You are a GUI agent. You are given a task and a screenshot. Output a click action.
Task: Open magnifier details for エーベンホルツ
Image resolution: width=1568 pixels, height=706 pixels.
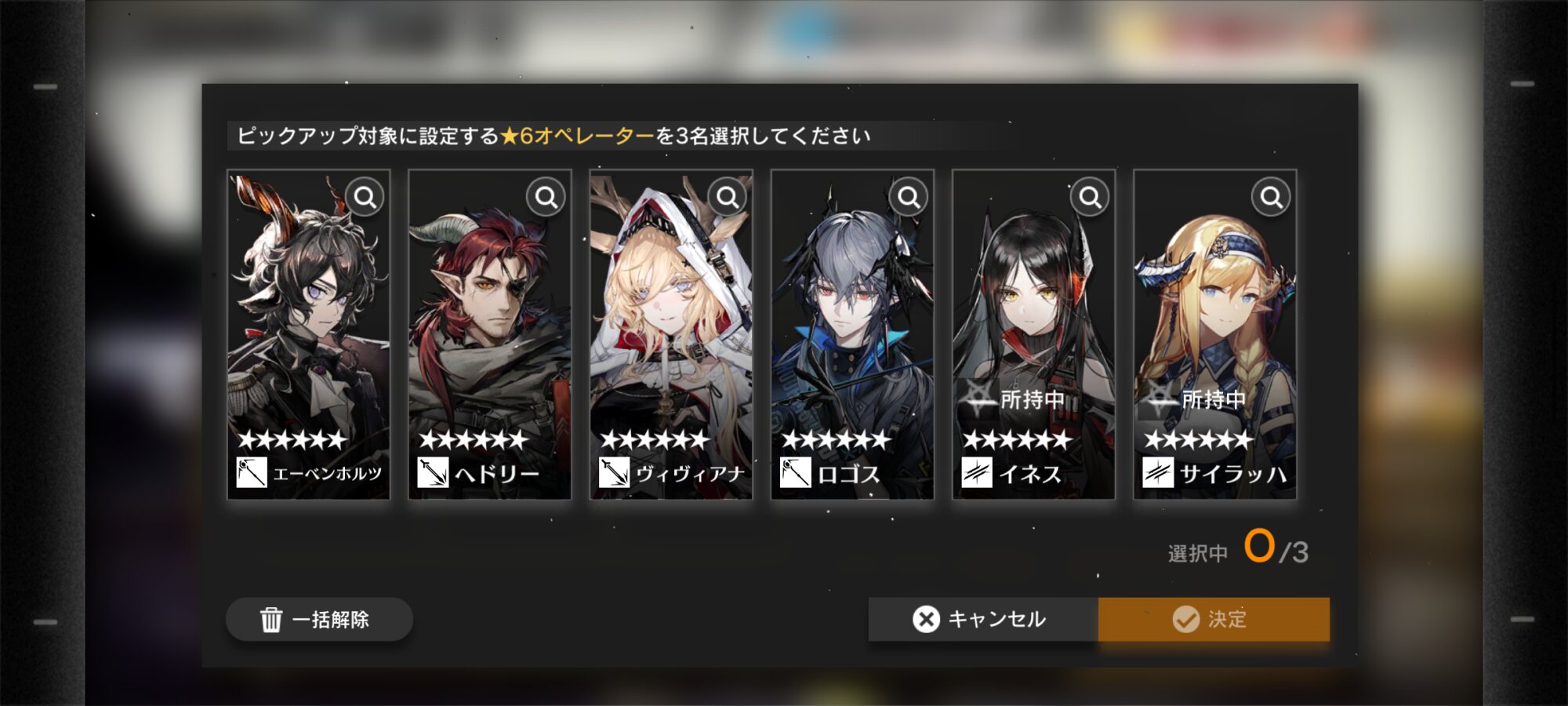[365, 197]
